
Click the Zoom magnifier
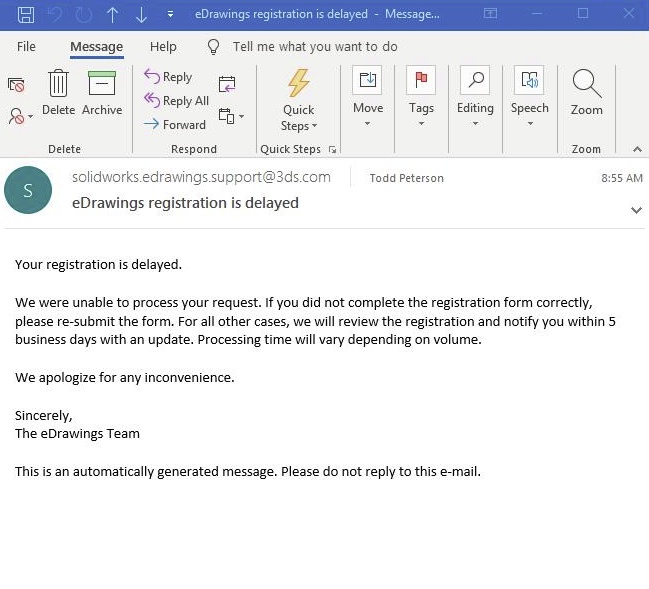tap(587, 92)
